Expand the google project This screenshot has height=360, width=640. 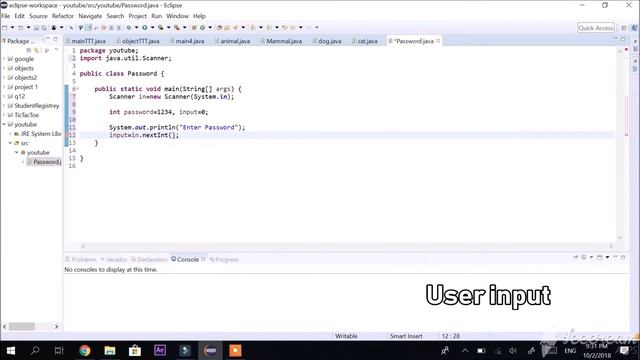click(4, 59)
